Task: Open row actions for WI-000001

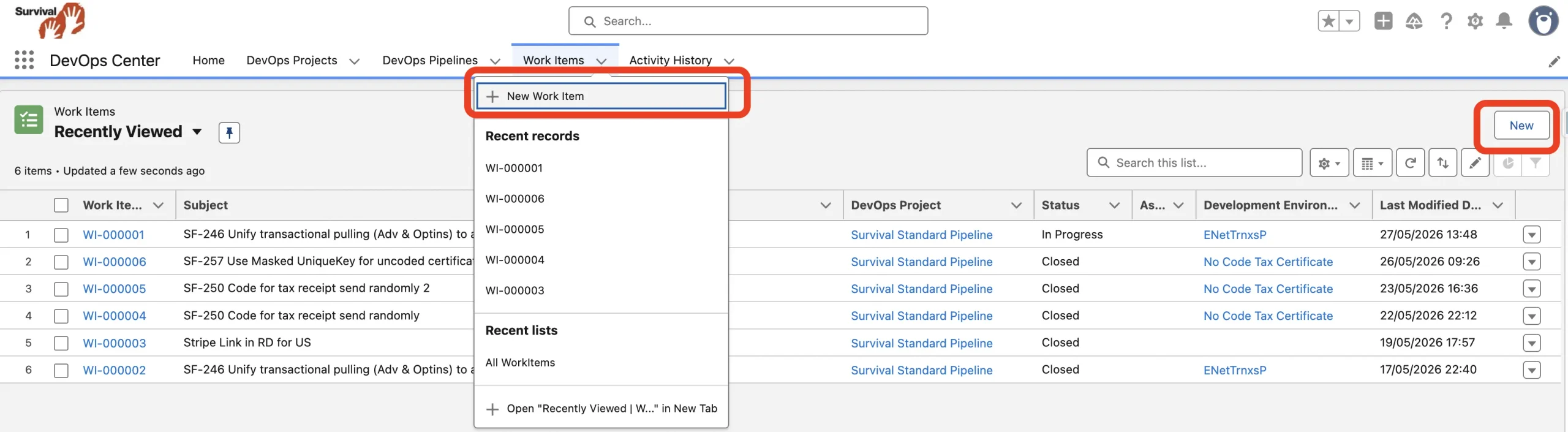Action: (1532, 235)
